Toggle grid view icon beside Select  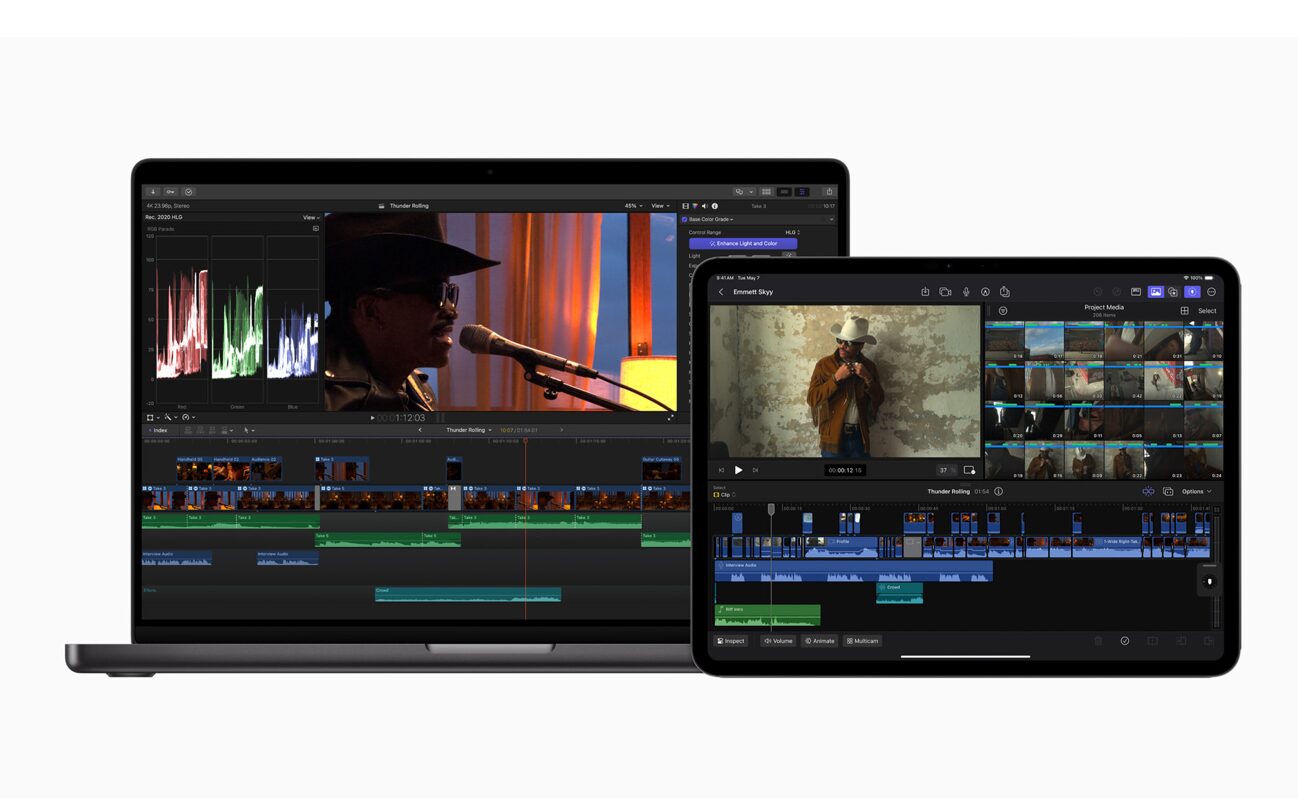pos(1184,311)
